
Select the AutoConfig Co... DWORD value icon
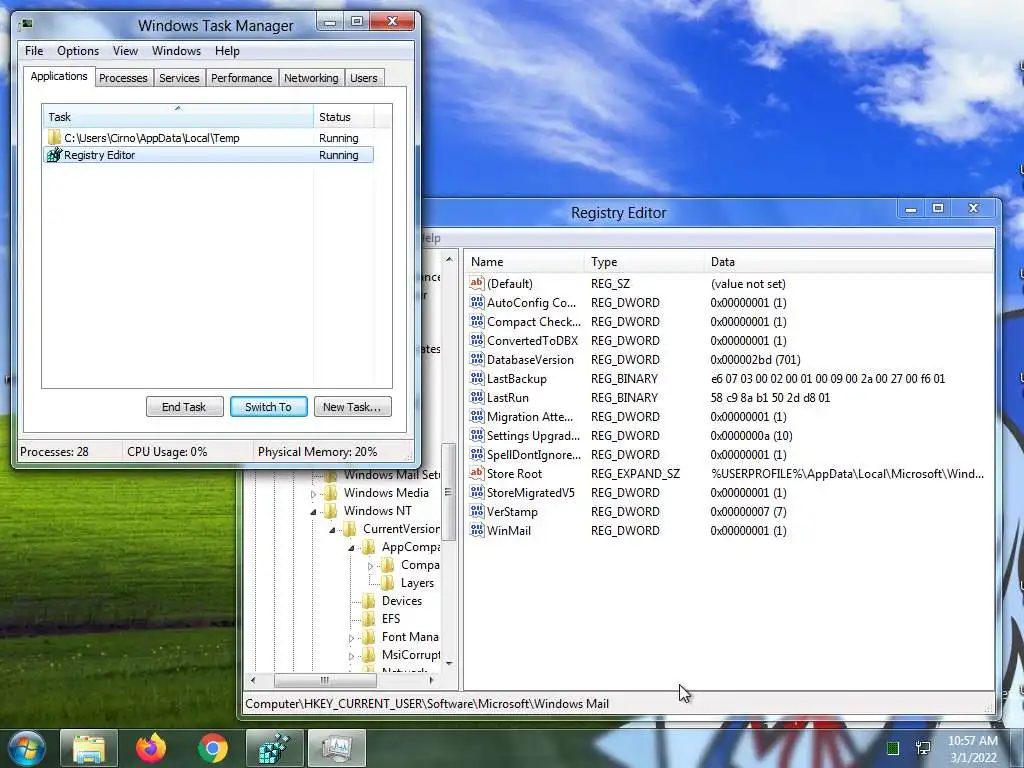click(x=477, y=302)
